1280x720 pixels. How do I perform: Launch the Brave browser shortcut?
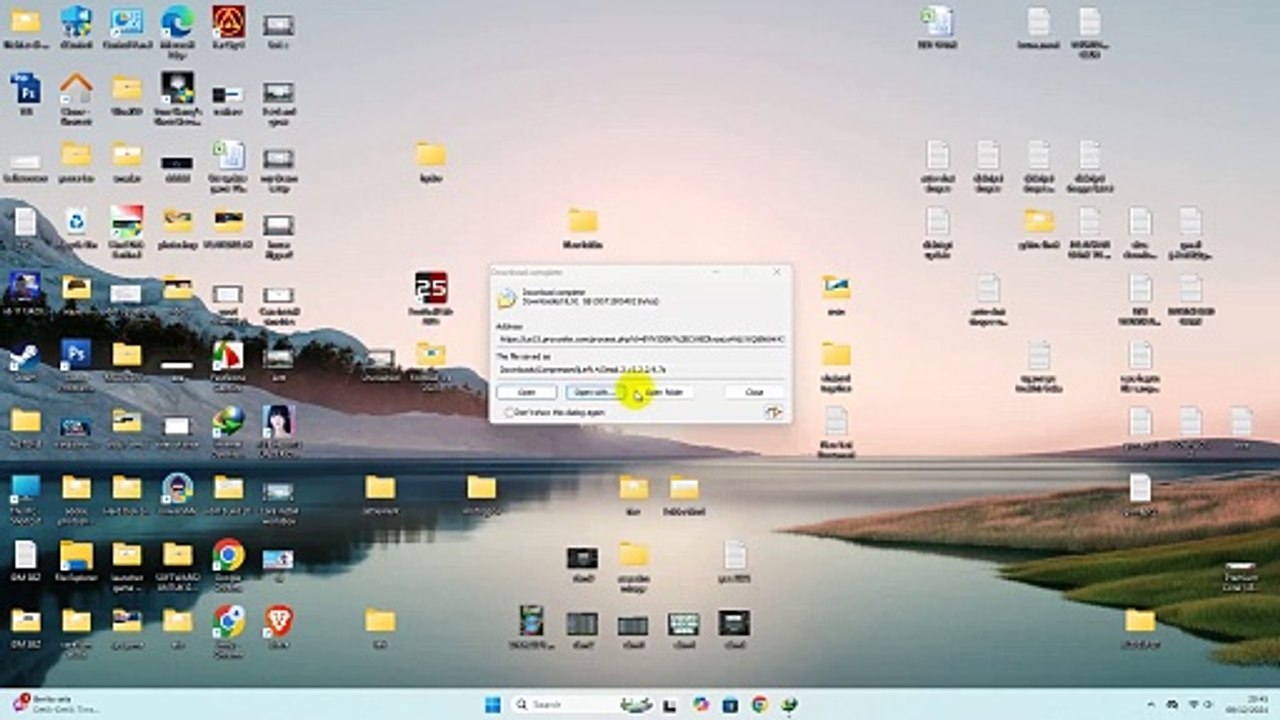(278, 621)
